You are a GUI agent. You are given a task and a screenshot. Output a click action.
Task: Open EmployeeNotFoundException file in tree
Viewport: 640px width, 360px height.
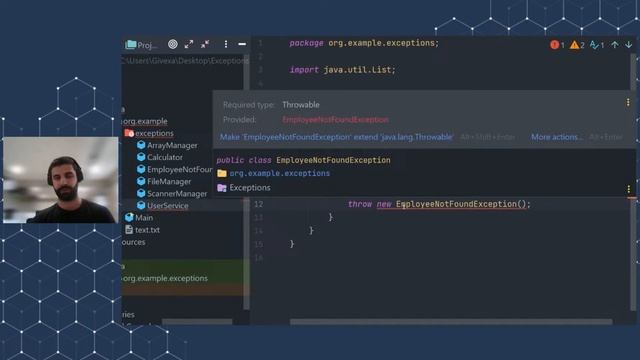[179, 169]
